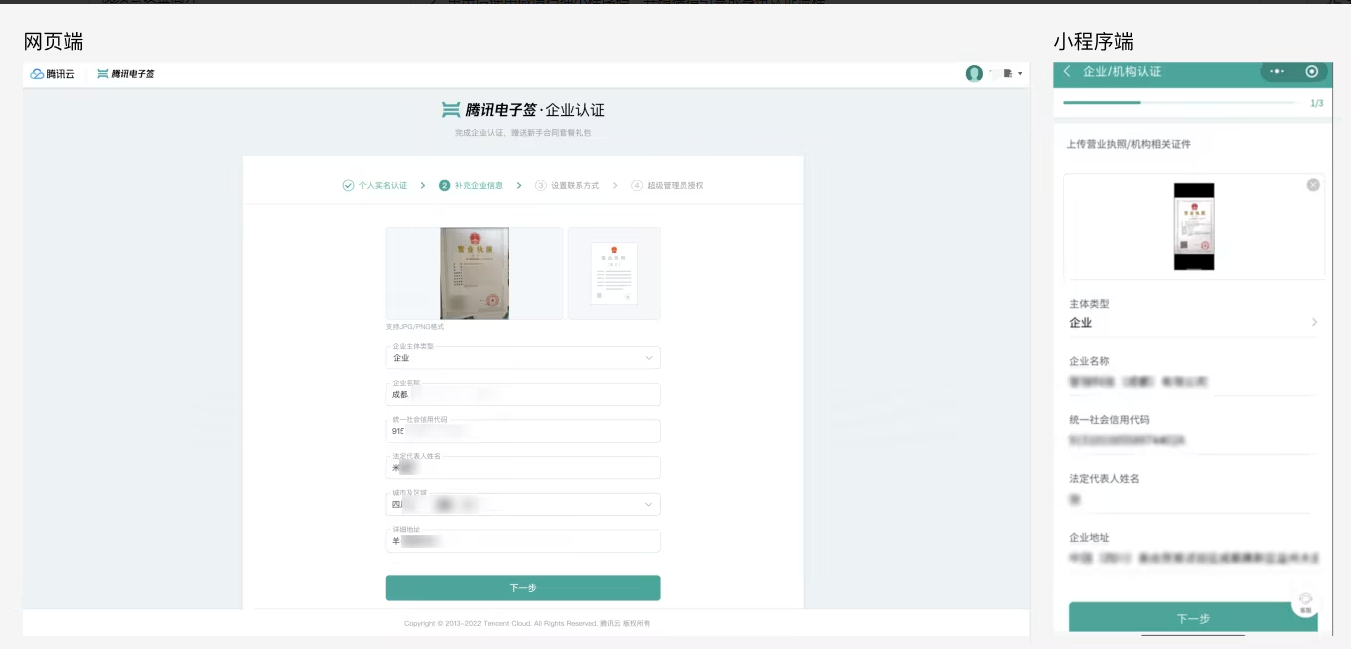Click the 企业名称 input field on web

click(523, 394)
